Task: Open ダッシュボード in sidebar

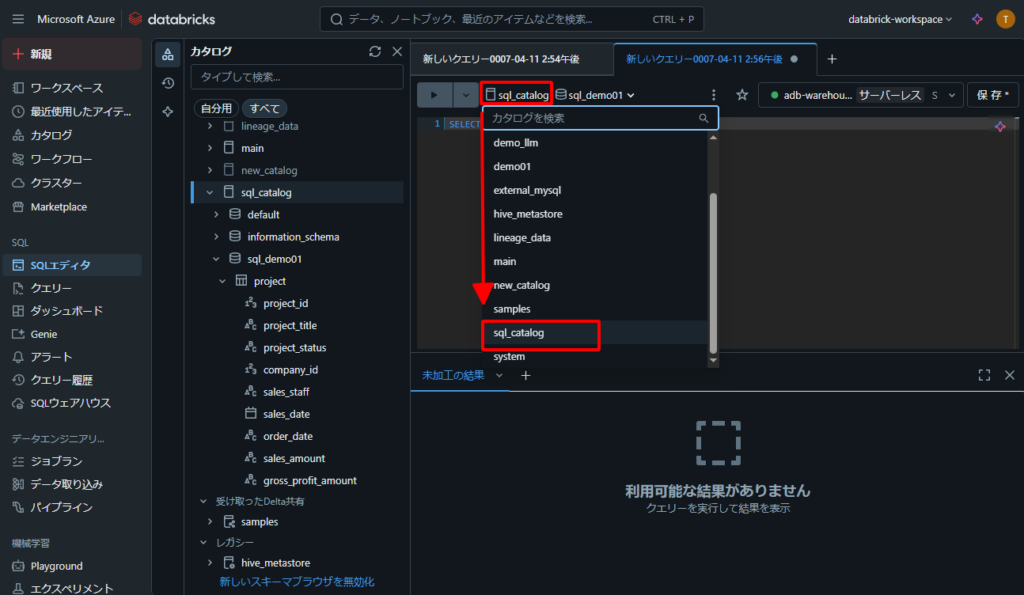Action: pyautogui.click(x=72, y=311)
